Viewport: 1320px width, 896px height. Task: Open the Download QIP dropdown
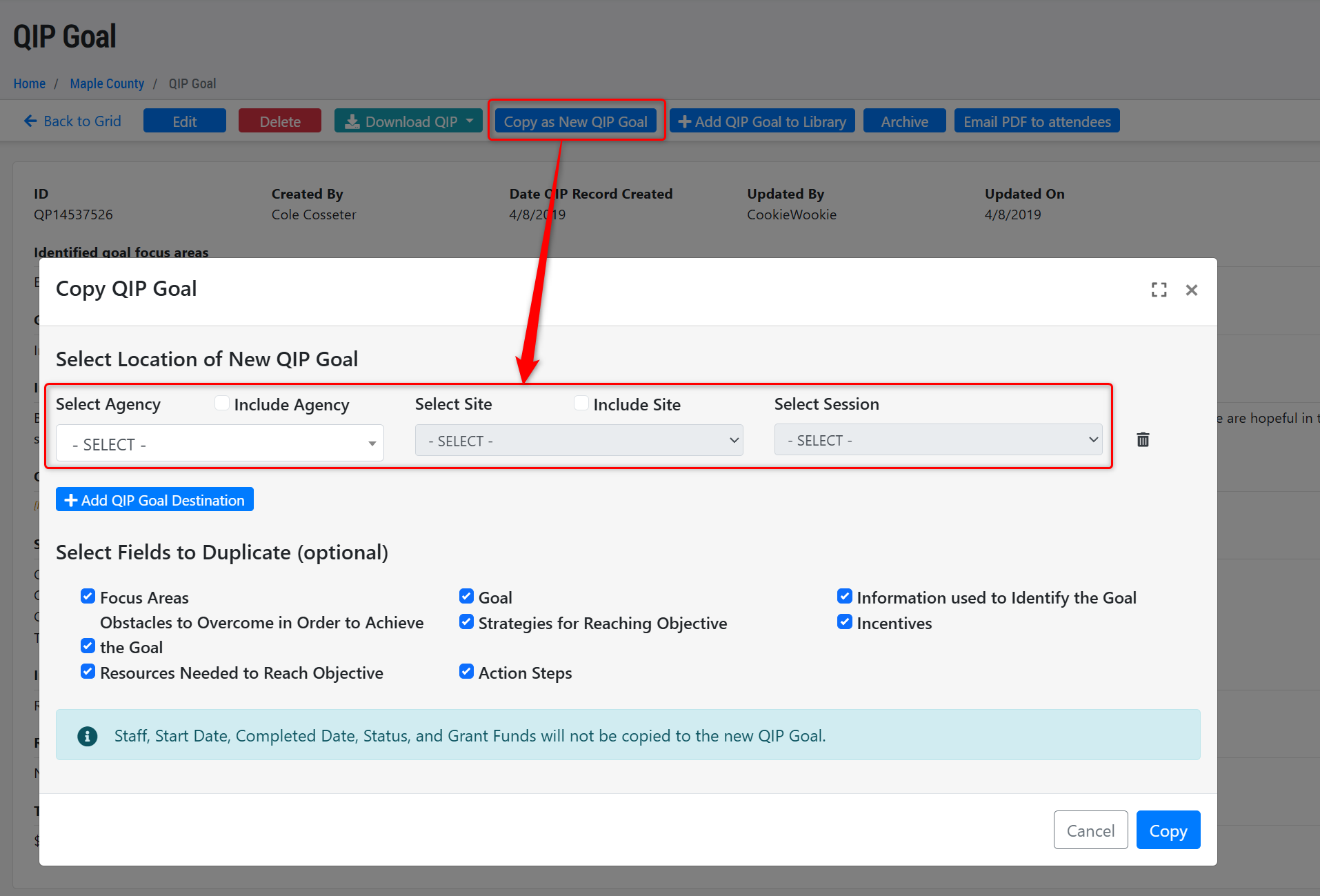(408, 121)
